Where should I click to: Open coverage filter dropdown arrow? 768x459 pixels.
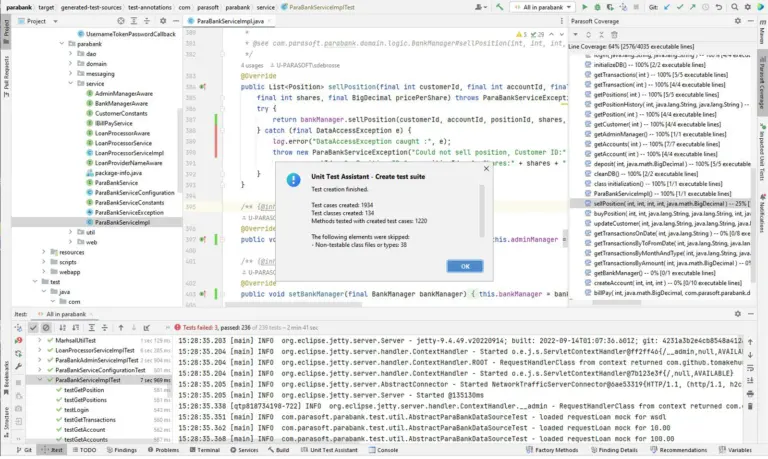coord(576,35)
